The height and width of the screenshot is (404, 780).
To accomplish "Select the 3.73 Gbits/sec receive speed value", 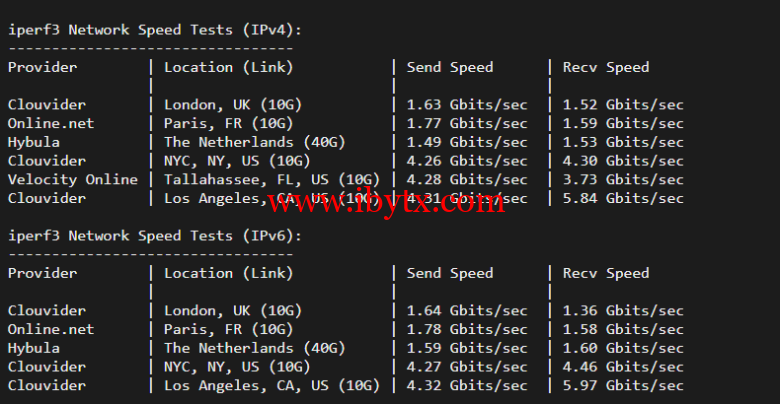I will [x=623, y=180].
